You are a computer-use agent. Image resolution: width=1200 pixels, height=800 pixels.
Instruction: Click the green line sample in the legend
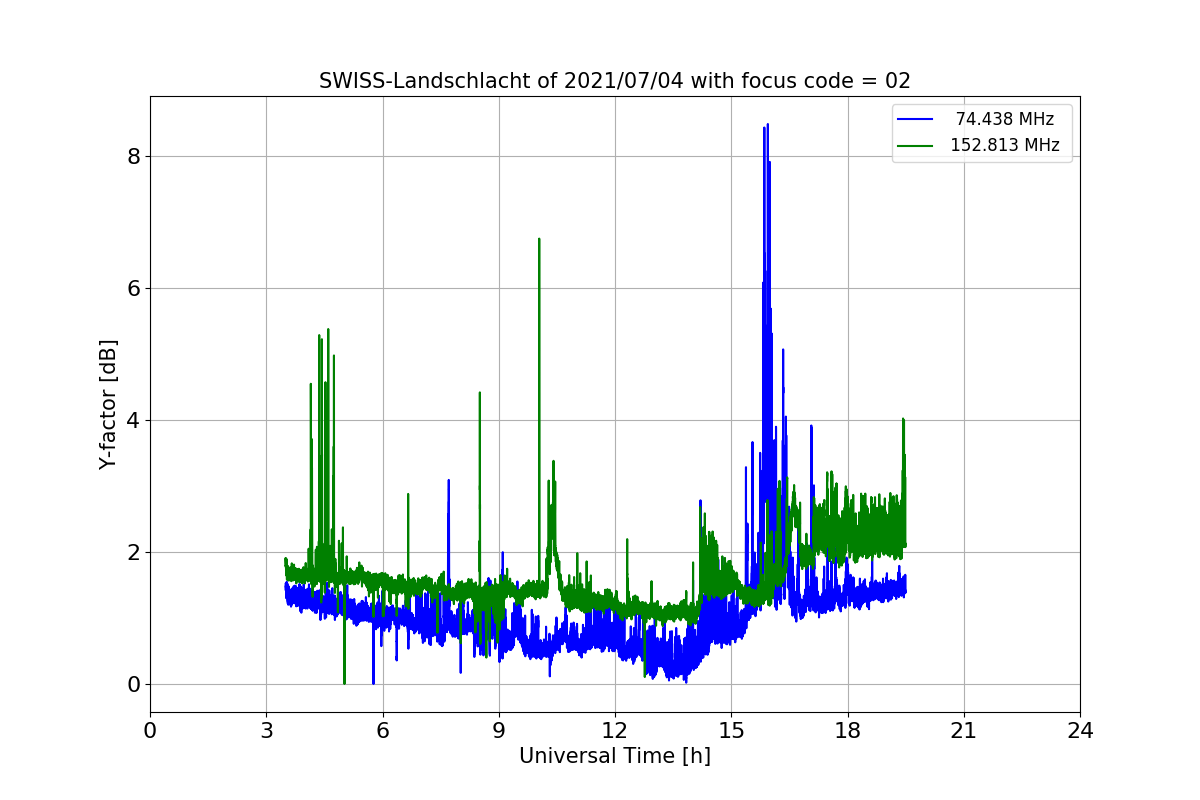pyautogui.click(x=915, y=146)
